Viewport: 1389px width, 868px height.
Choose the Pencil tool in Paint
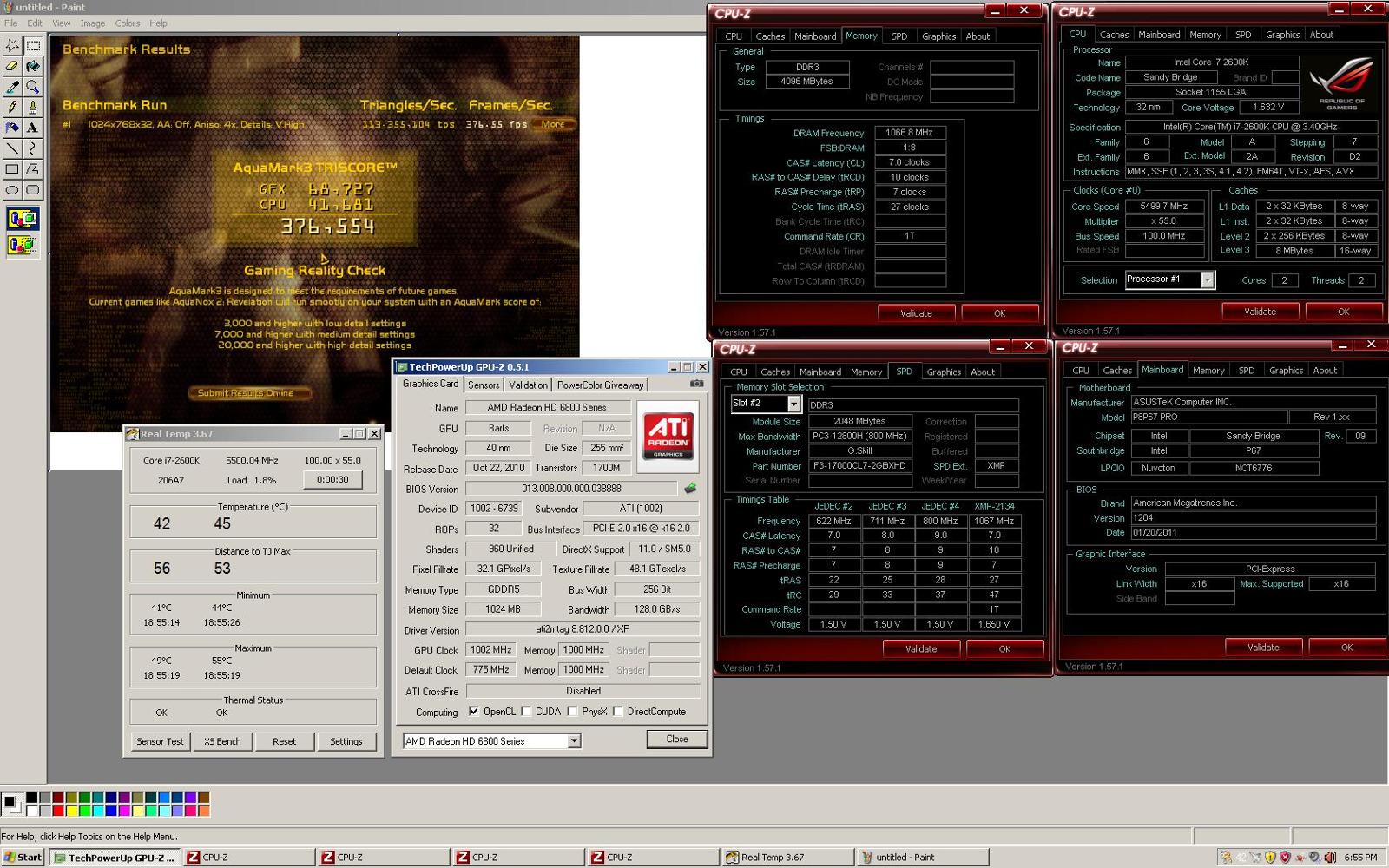tap(12, 108)
